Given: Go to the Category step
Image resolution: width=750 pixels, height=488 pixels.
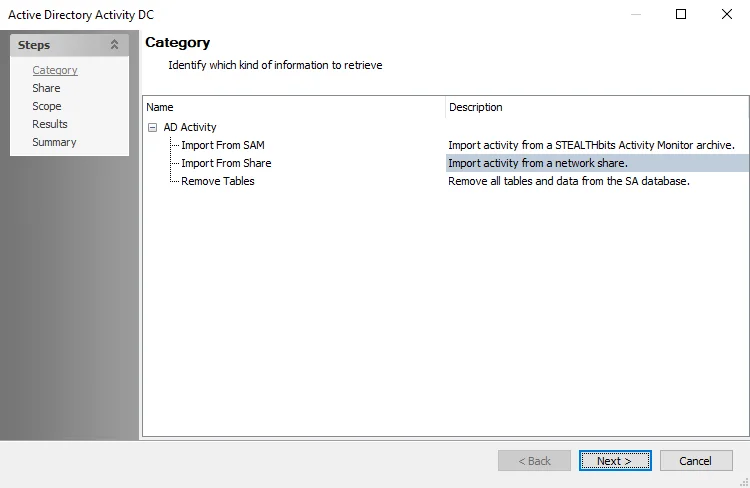Looking at the screenshot, I should point(55,70).
